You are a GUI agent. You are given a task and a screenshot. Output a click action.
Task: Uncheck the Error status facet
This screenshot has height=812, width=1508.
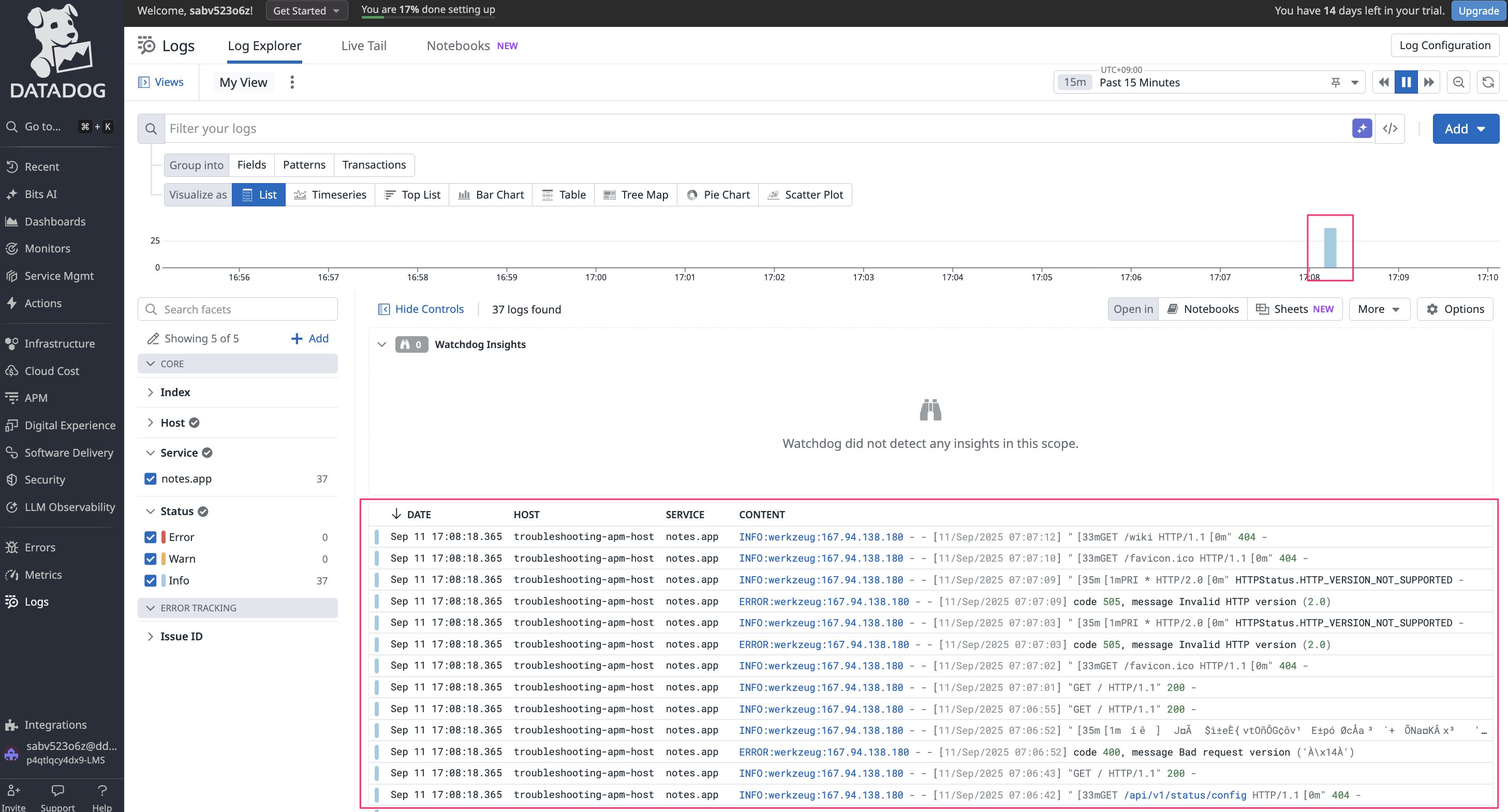click(151, 537)
